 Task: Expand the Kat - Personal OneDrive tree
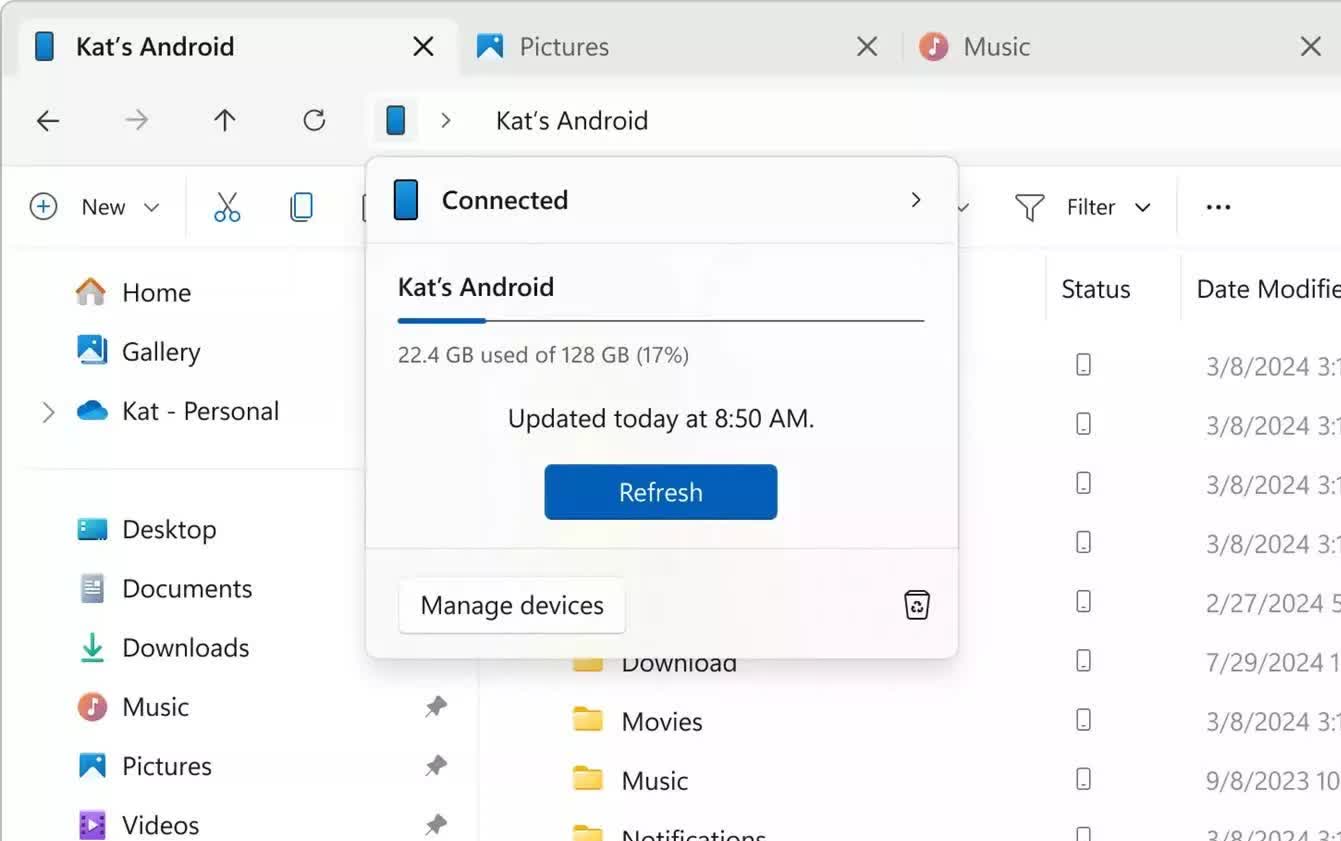pyautogui.click(x=48, y=412)
